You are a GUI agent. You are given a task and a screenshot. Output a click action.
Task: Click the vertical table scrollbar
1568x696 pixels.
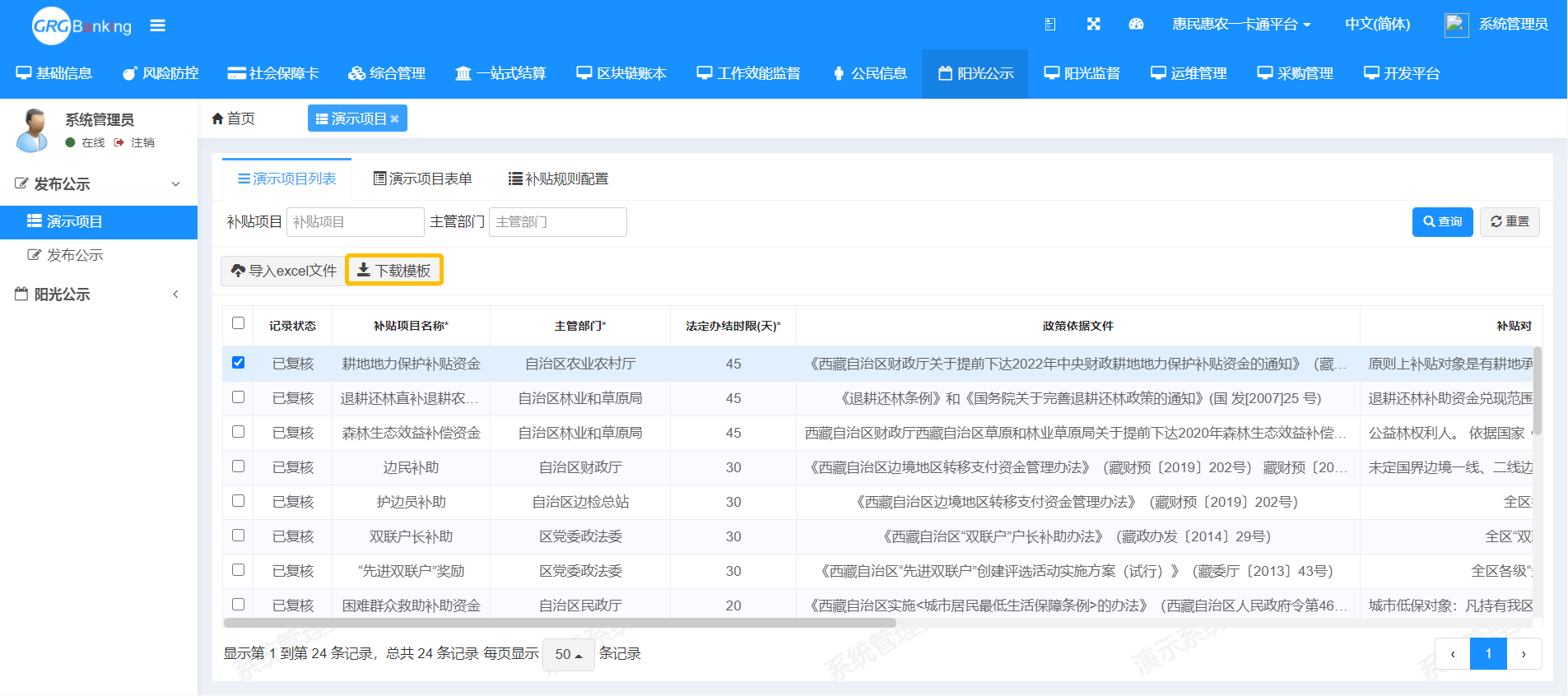click(1537, 391)
